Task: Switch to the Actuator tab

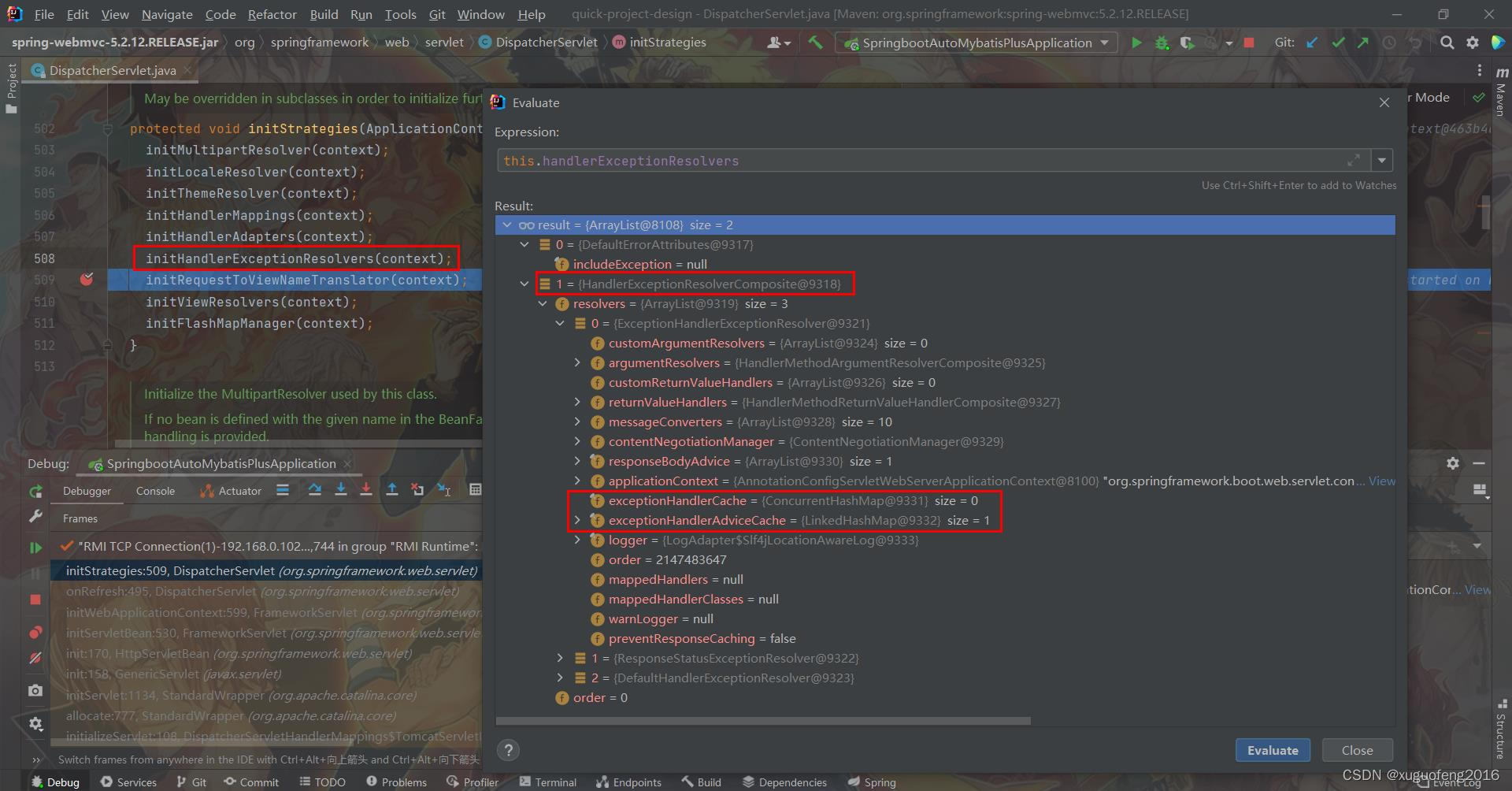Action: point(232,491)
